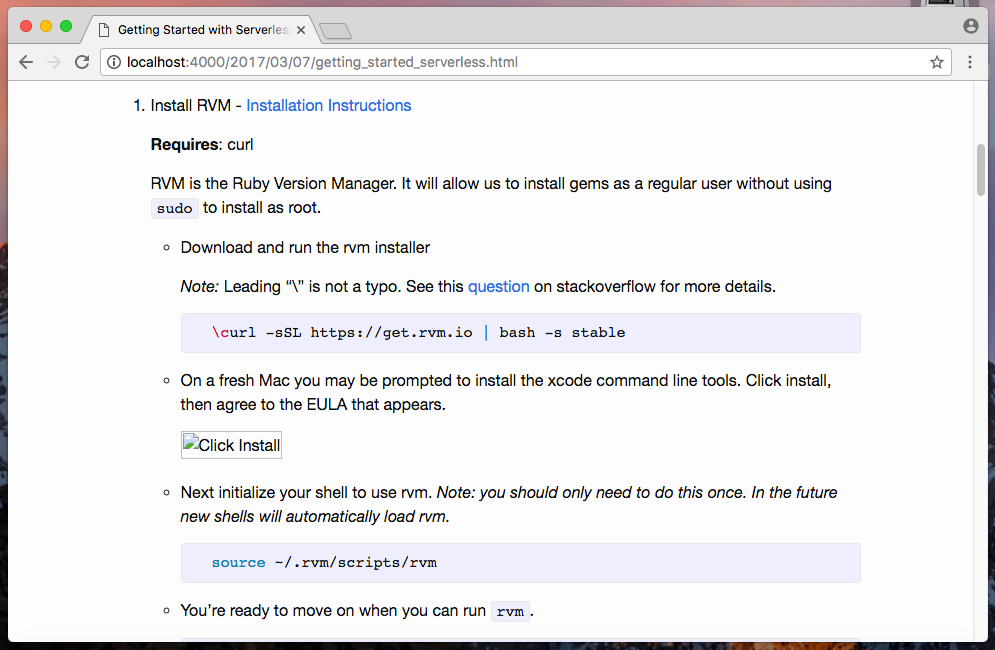Click the Requires: curl text
Image resolution: width=995 pixels, height=650 pixels.
point(202,145)
